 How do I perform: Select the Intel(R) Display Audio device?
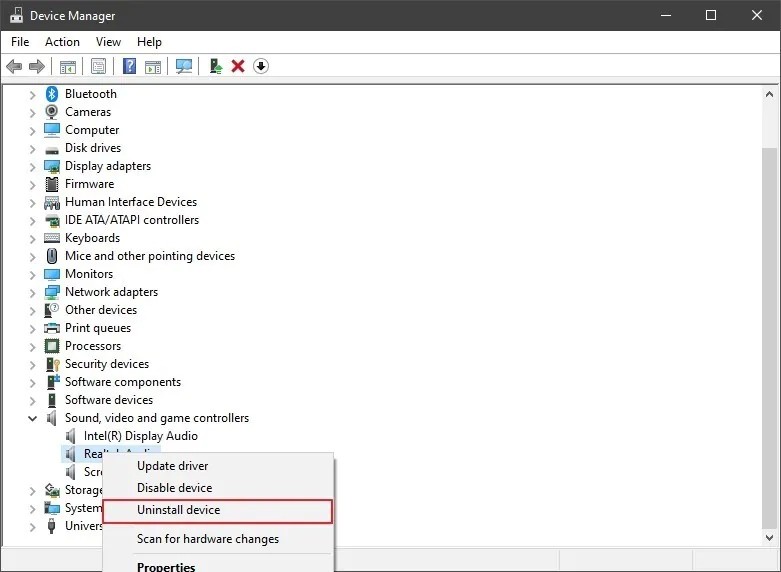pos(140,436)
